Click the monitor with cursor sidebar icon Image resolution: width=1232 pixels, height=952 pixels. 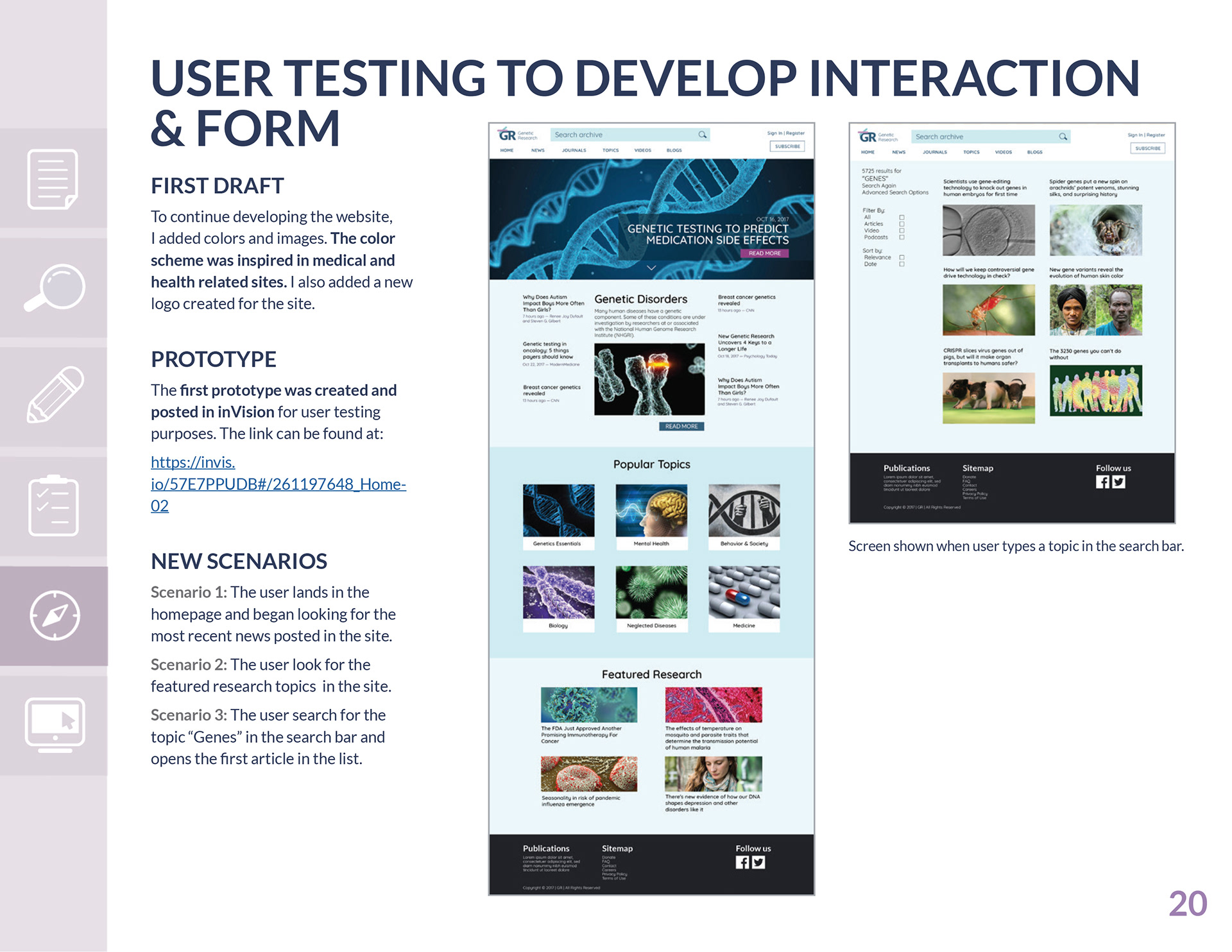[55, 724]
